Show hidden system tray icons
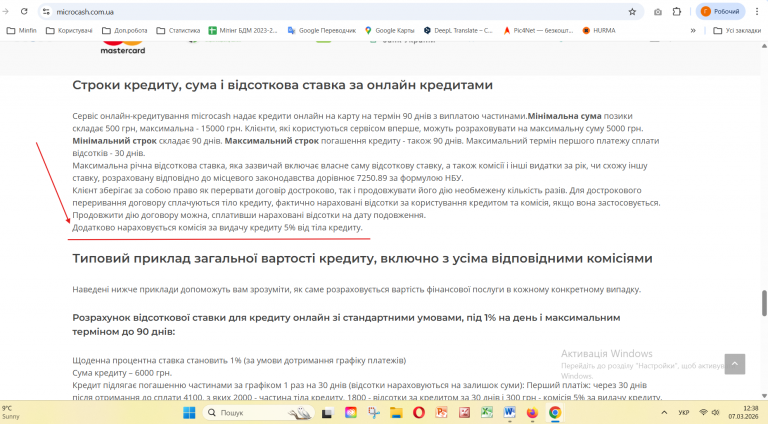 (664, 413)
